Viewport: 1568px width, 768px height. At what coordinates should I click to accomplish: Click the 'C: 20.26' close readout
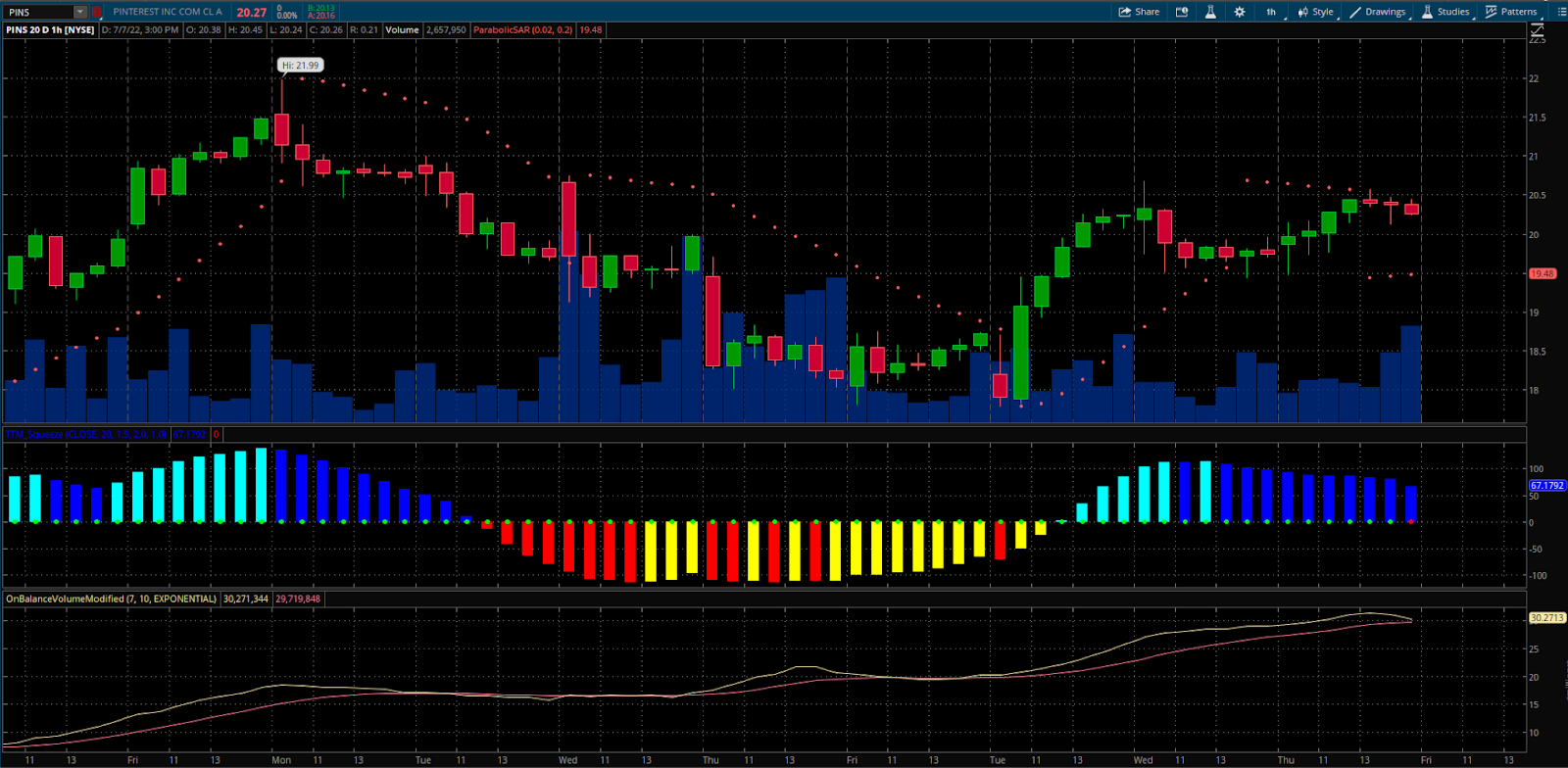(x=326, y=30)
